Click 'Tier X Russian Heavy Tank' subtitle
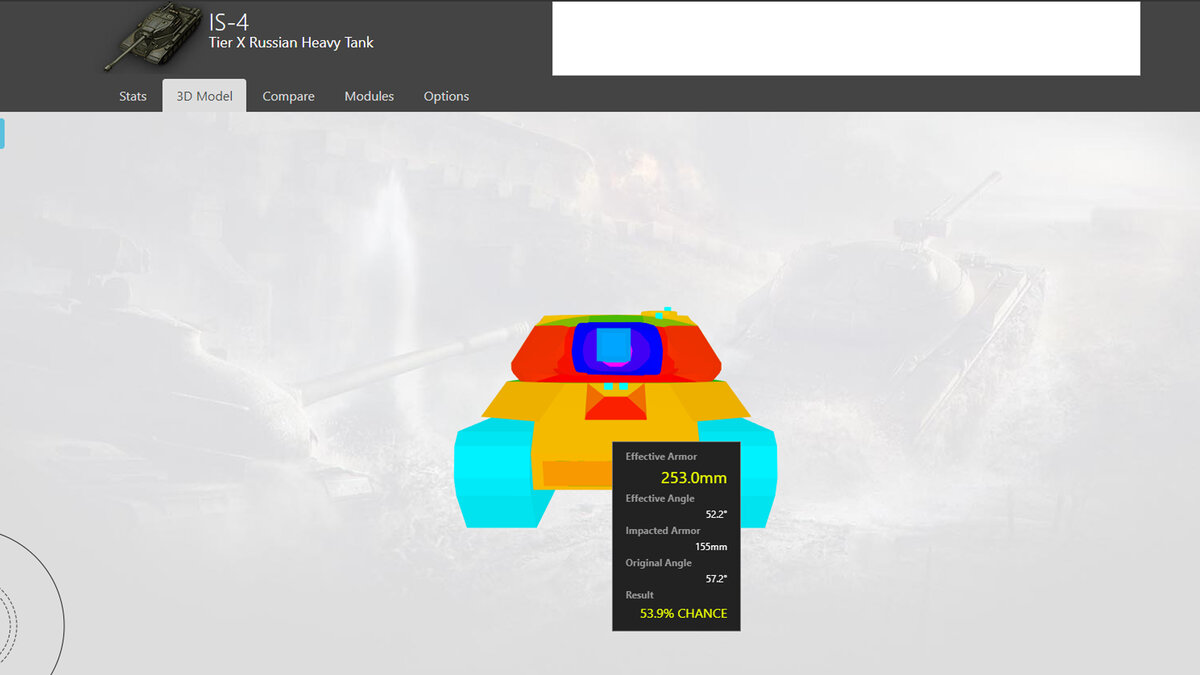The image size is (1200, 675). (x=291, y=43)
